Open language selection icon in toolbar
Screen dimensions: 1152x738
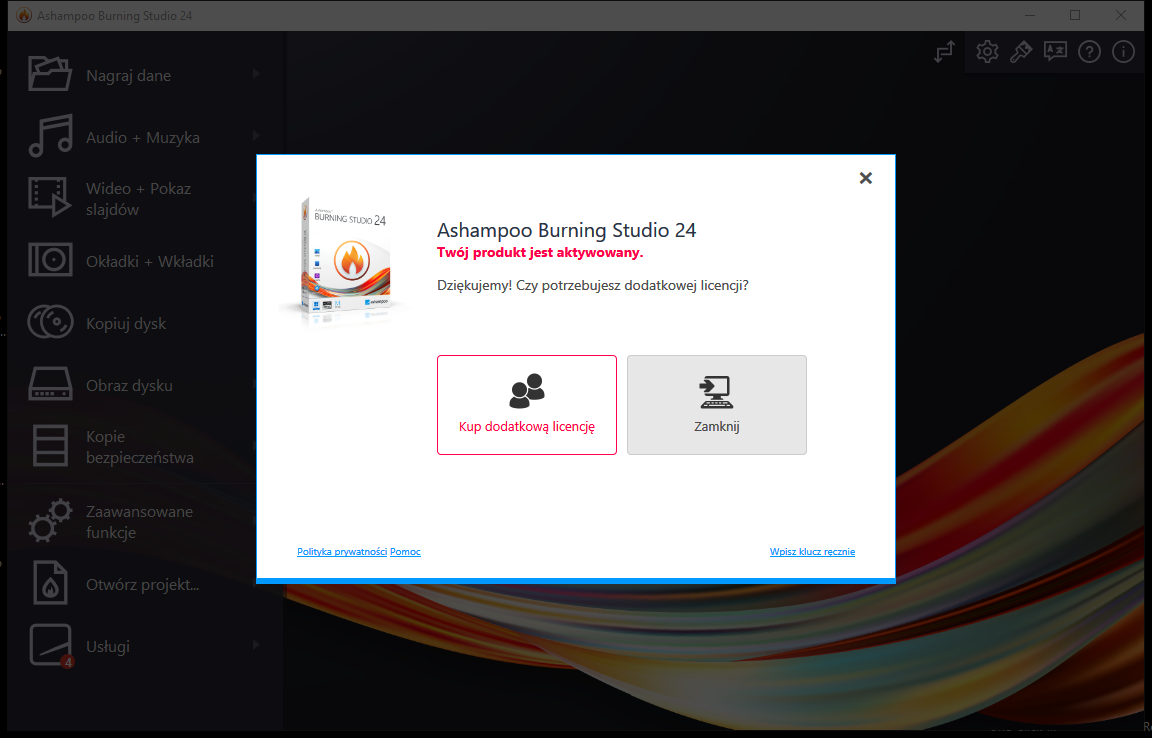[x=1055, y=51]
